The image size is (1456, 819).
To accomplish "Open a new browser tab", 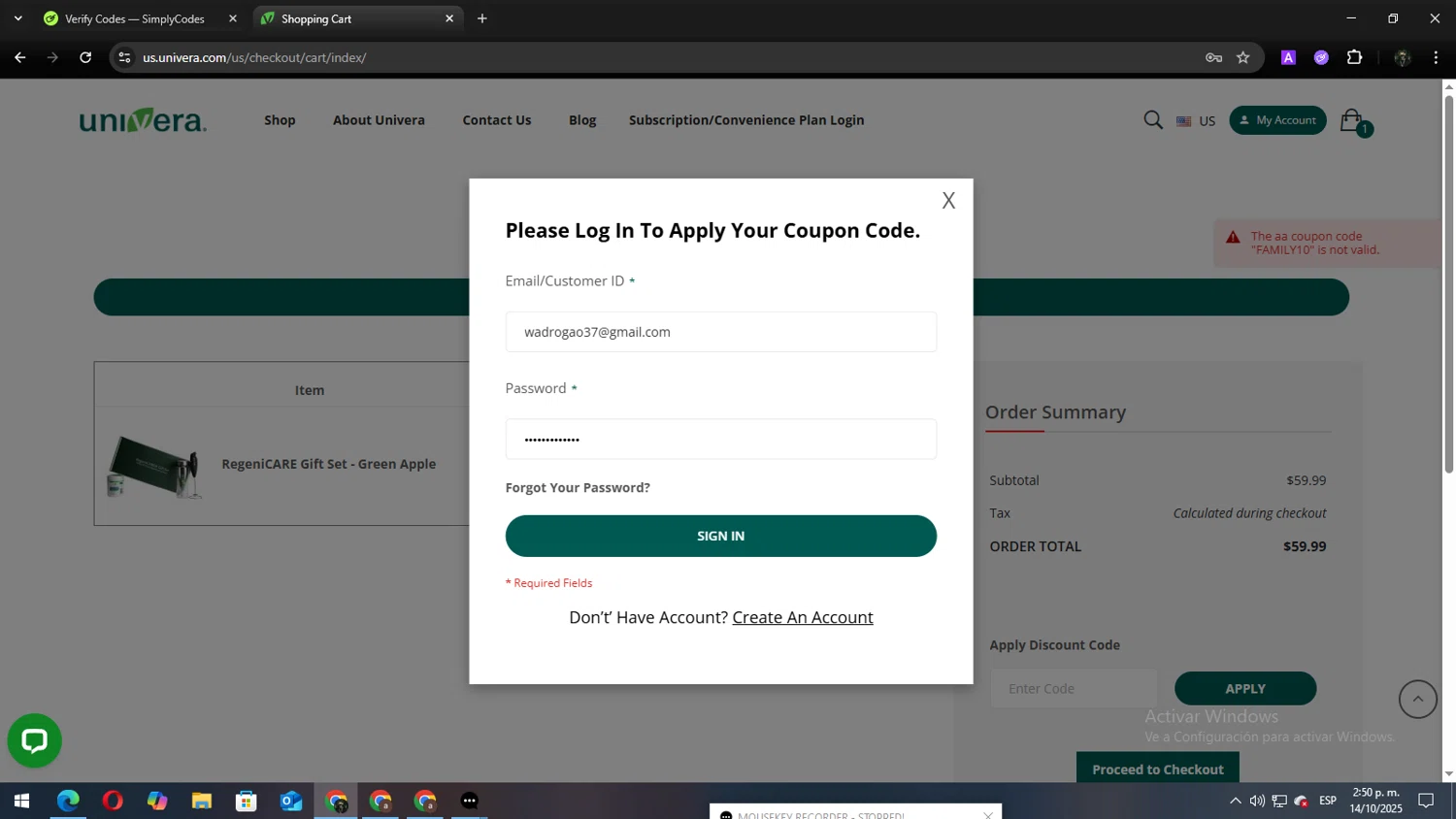I will 482,18.
